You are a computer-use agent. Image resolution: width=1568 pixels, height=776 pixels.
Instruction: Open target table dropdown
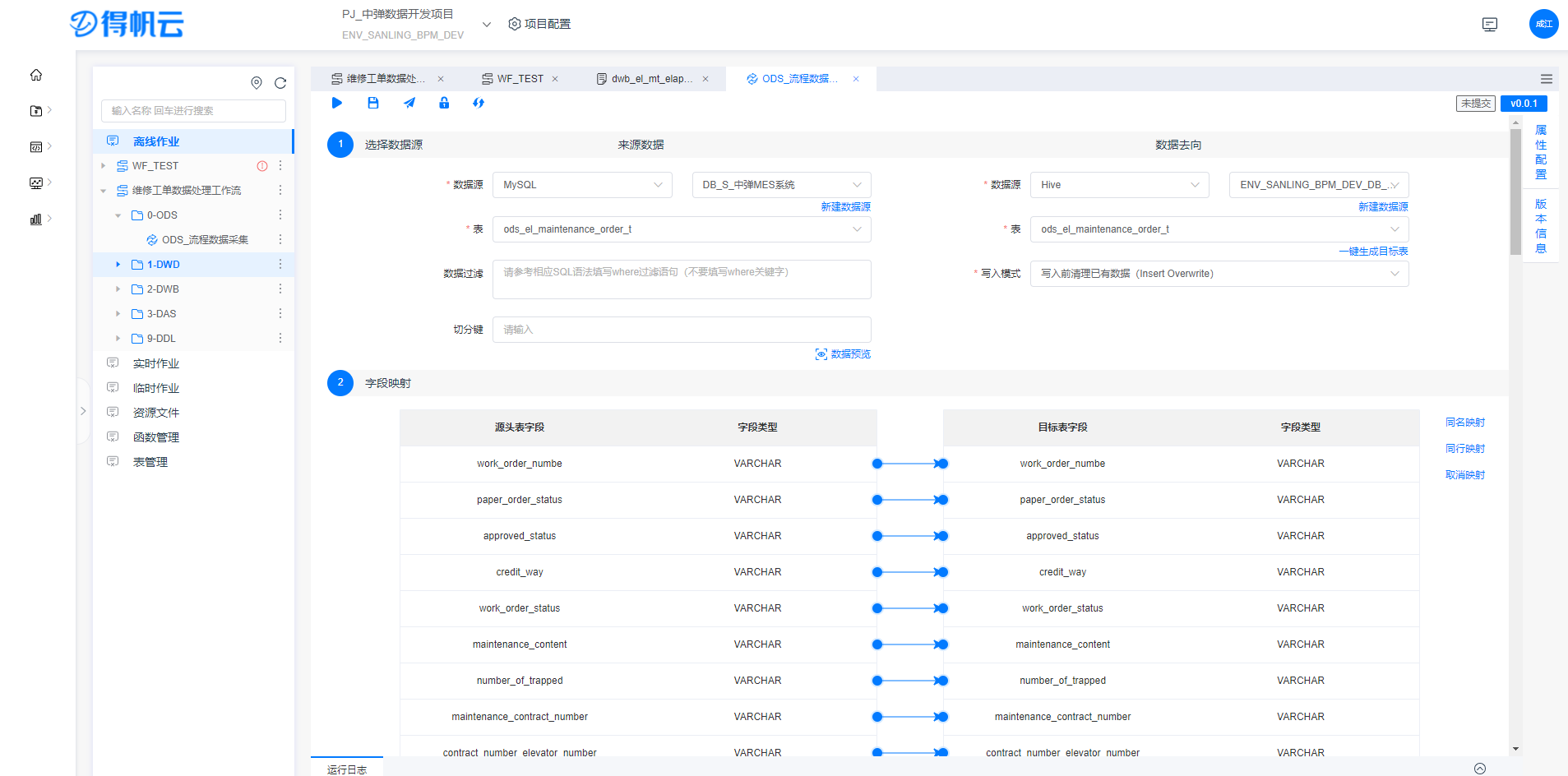(1219, 229)
